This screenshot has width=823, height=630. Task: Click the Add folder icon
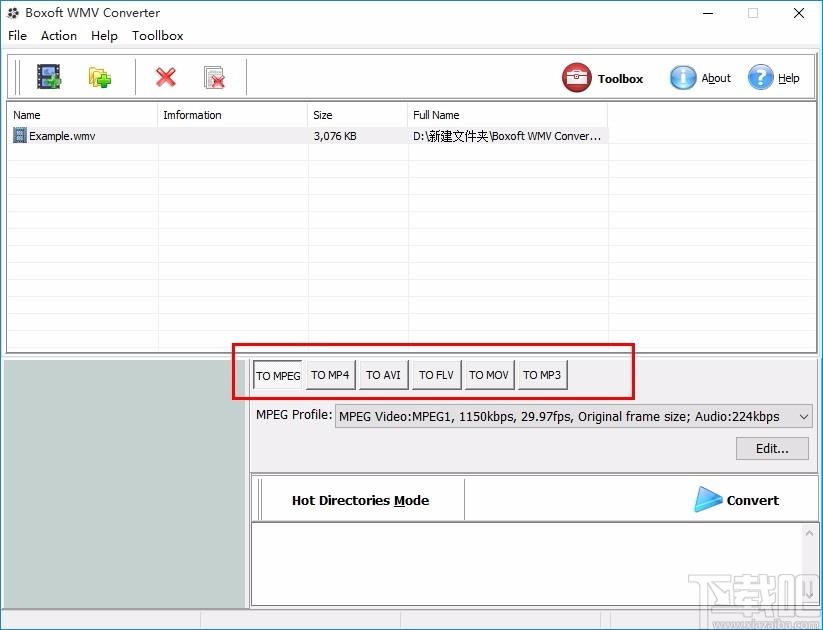pos(100,77)
